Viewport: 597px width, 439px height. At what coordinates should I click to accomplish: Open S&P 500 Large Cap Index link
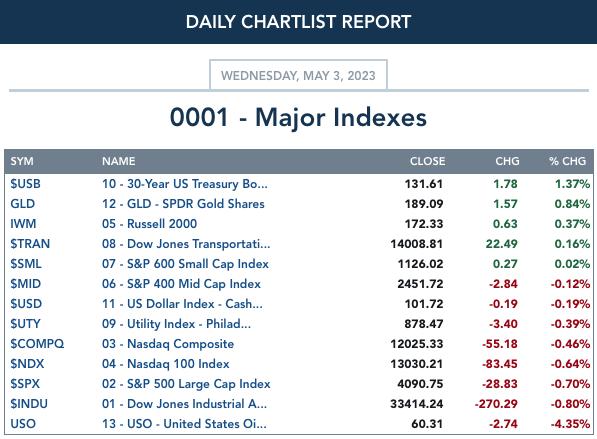186,384
